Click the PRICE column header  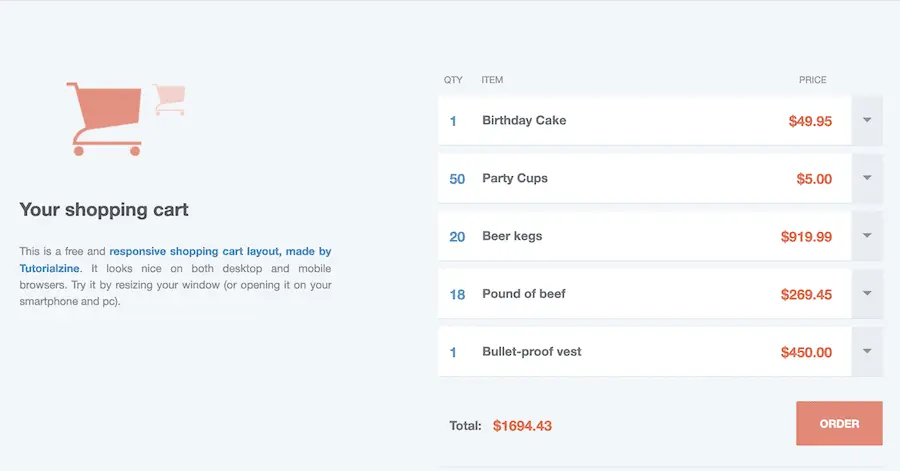(x=812, y=80)
